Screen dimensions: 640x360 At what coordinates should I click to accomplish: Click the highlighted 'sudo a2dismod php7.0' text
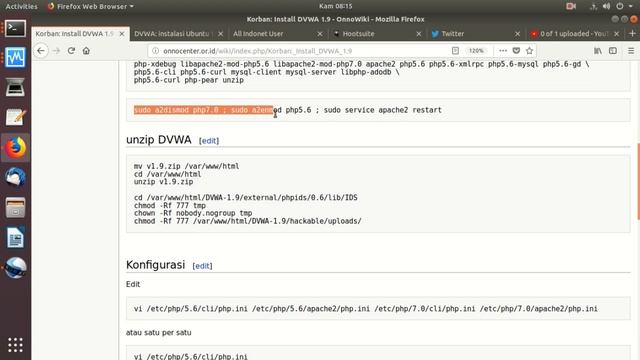pos(176,110)
